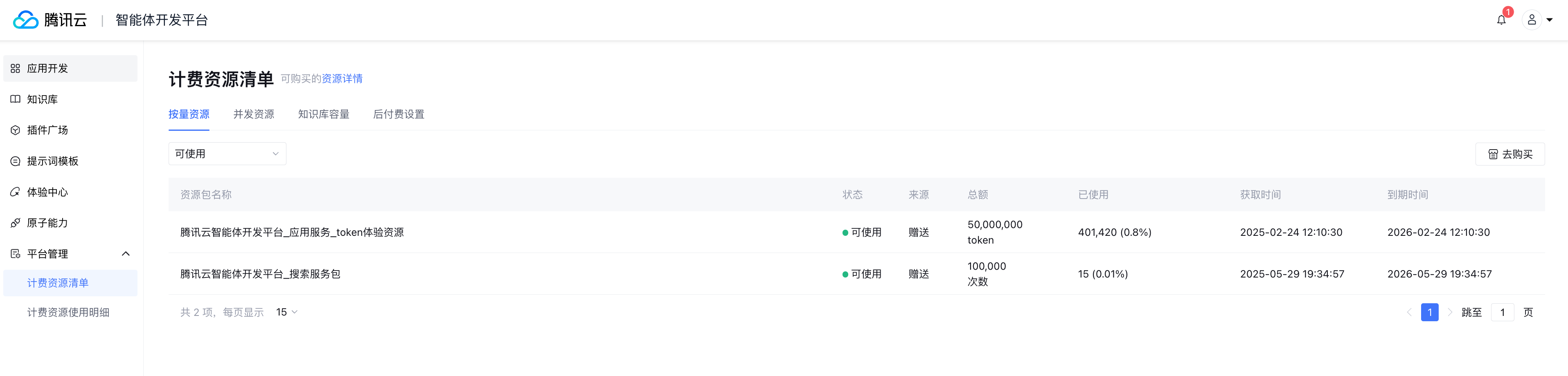Select 计费资源使用明细 in sidebar

point(68,313)
